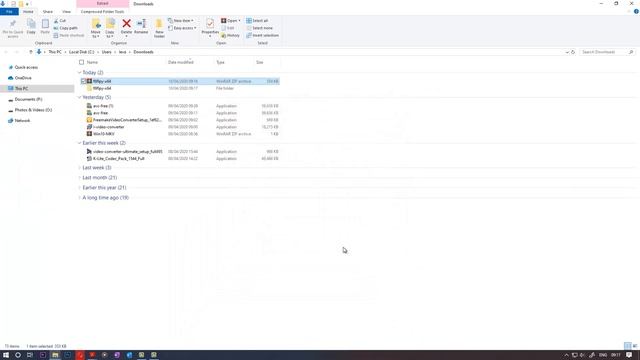
Task: Expand the Last month (21) group
Action: [x=80, y=178]
